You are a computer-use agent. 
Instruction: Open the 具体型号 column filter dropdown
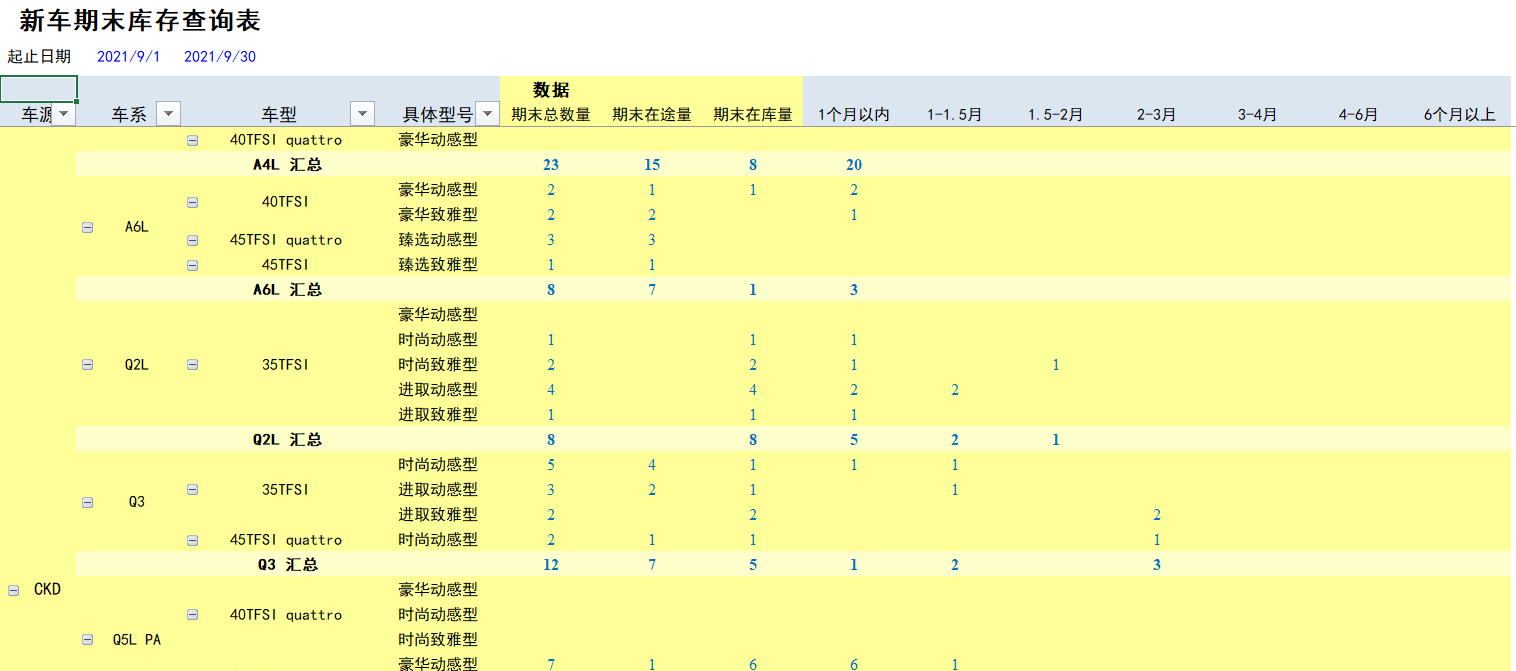[486, 113]
